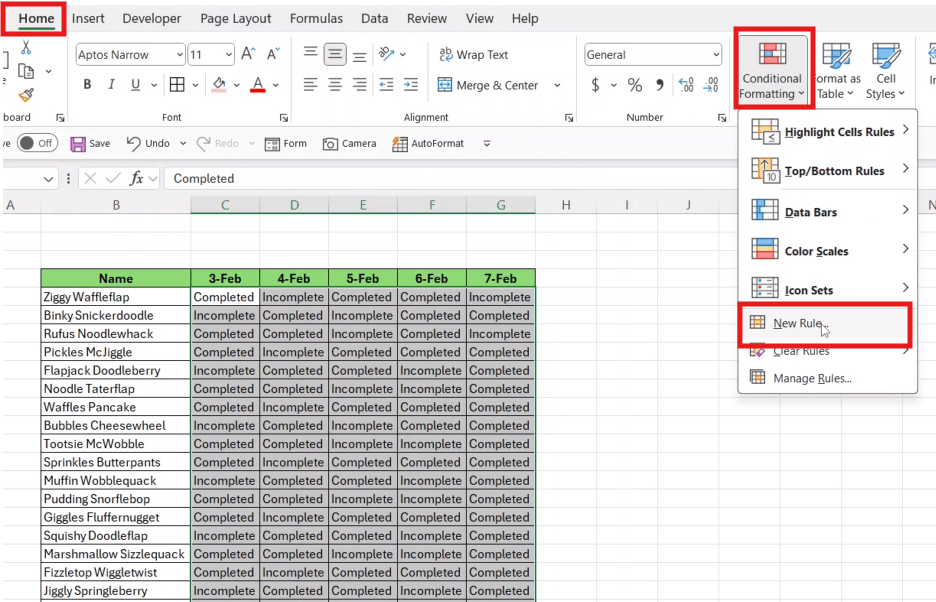This screenshot has width=936, height=602.
Task: Bottom align cell contents
Action: 359,56
